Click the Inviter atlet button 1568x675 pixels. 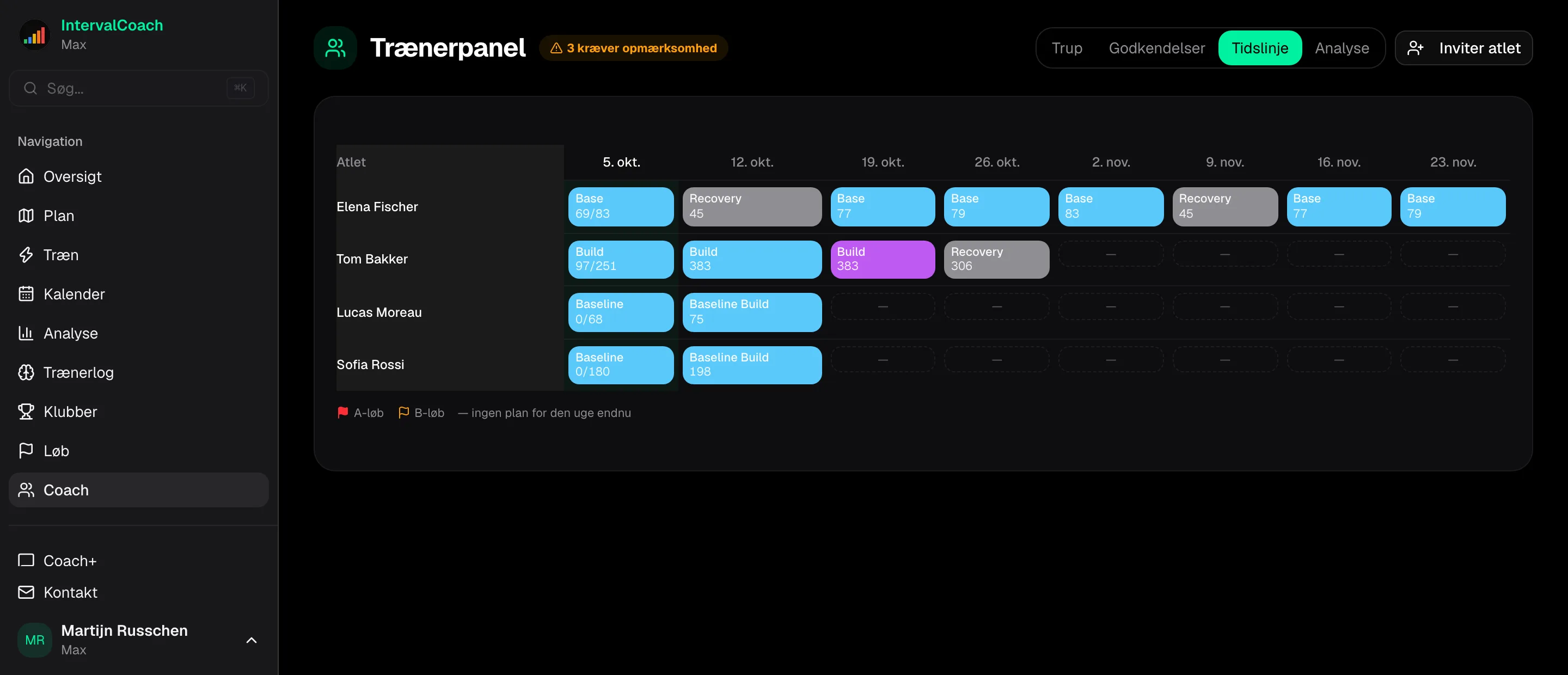[x=1463, y=48]
